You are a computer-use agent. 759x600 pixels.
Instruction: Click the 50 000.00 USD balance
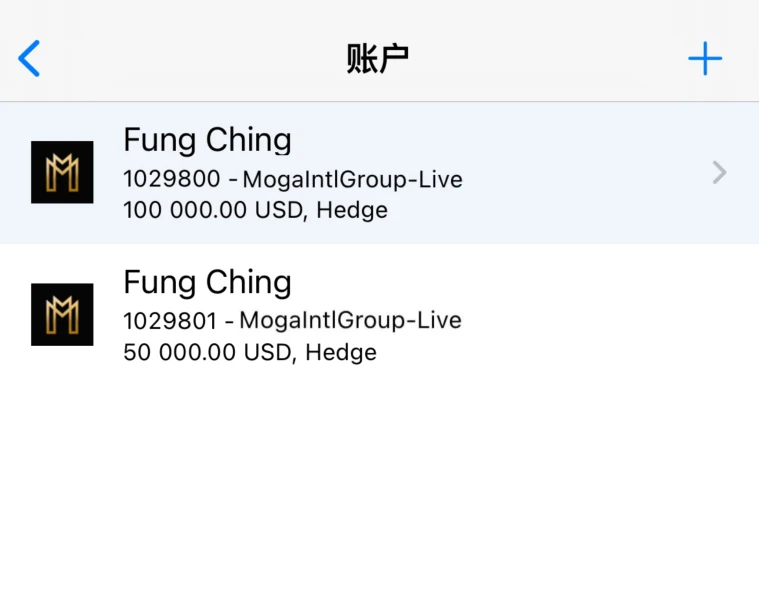208,353
